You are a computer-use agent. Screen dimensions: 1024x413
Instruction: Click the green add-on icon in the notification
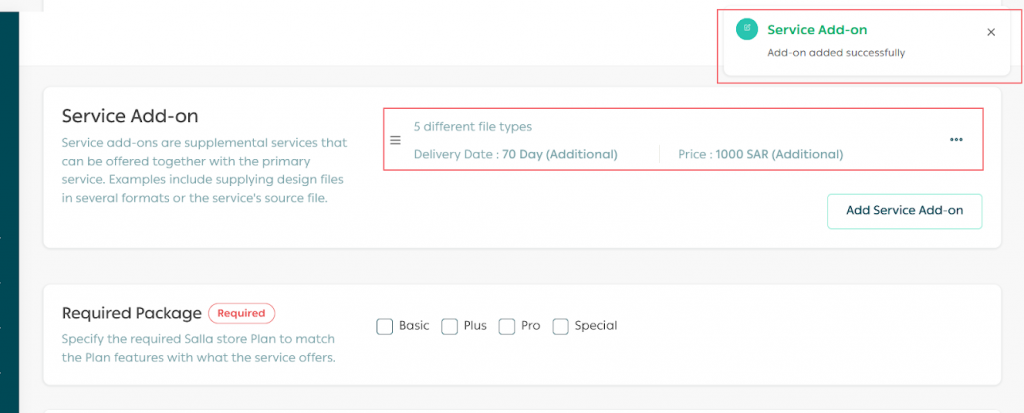point(746,30)
